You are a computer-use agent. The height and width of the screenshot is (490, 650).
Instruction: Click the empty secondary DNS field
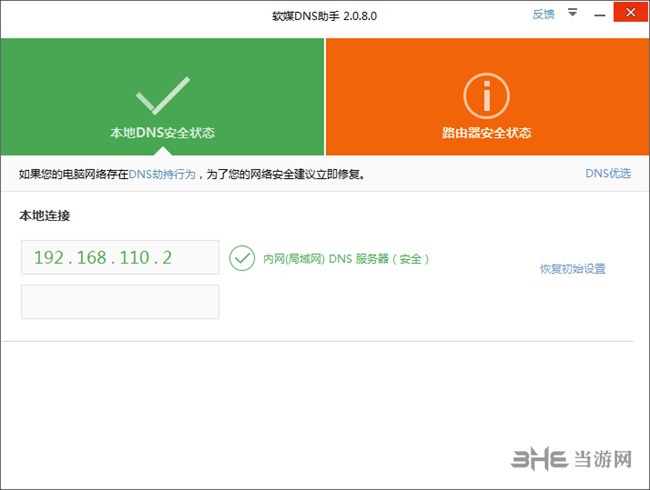click(120, 302)
